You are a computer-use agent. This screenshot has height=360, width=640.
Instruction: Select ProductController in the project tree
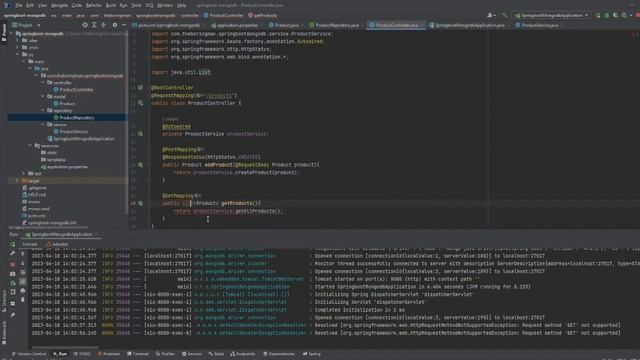tap(73, 89)
